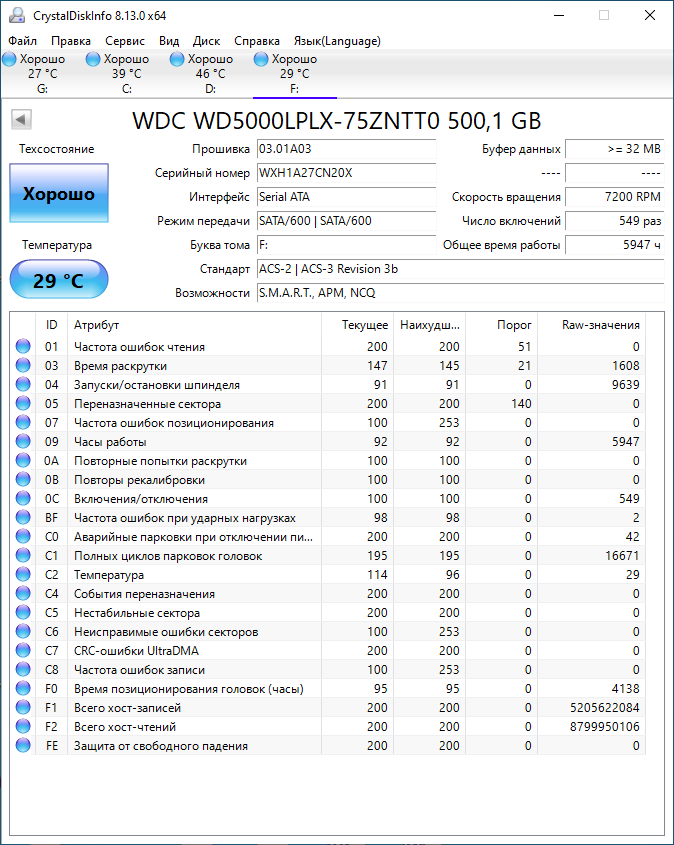Click the transfer mode field SATA/600

(x=346, y=220)
